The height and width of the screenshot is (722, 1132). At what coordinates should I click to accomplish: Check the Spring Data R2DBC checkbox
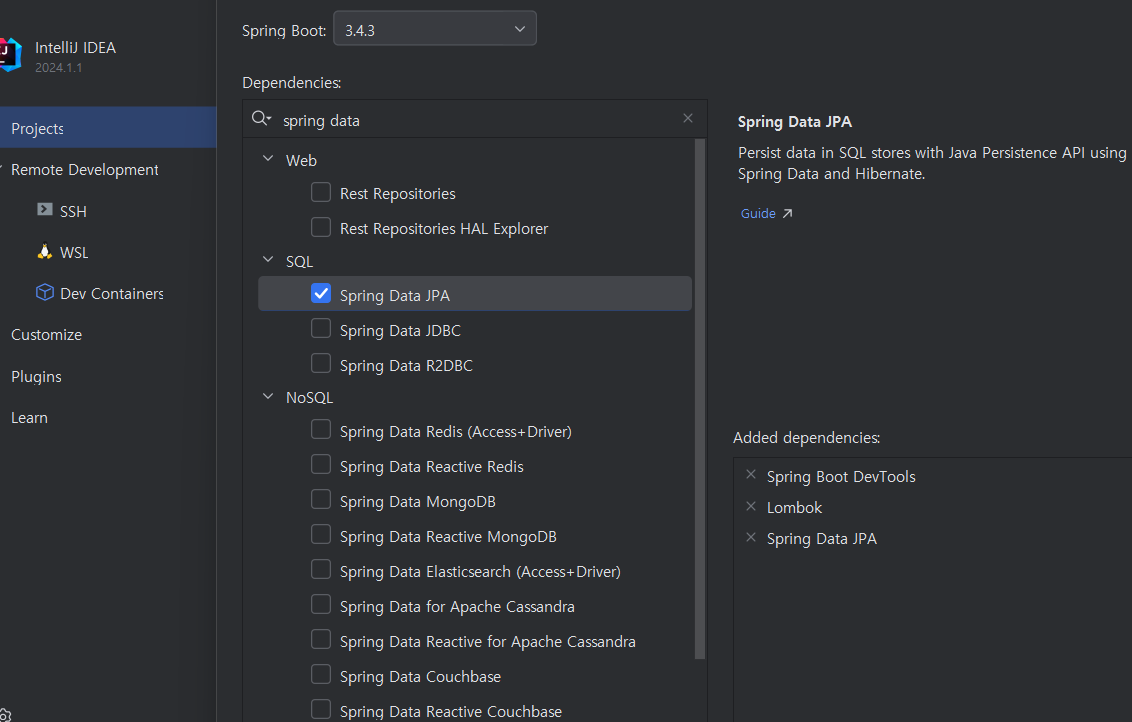coord(321,362)
